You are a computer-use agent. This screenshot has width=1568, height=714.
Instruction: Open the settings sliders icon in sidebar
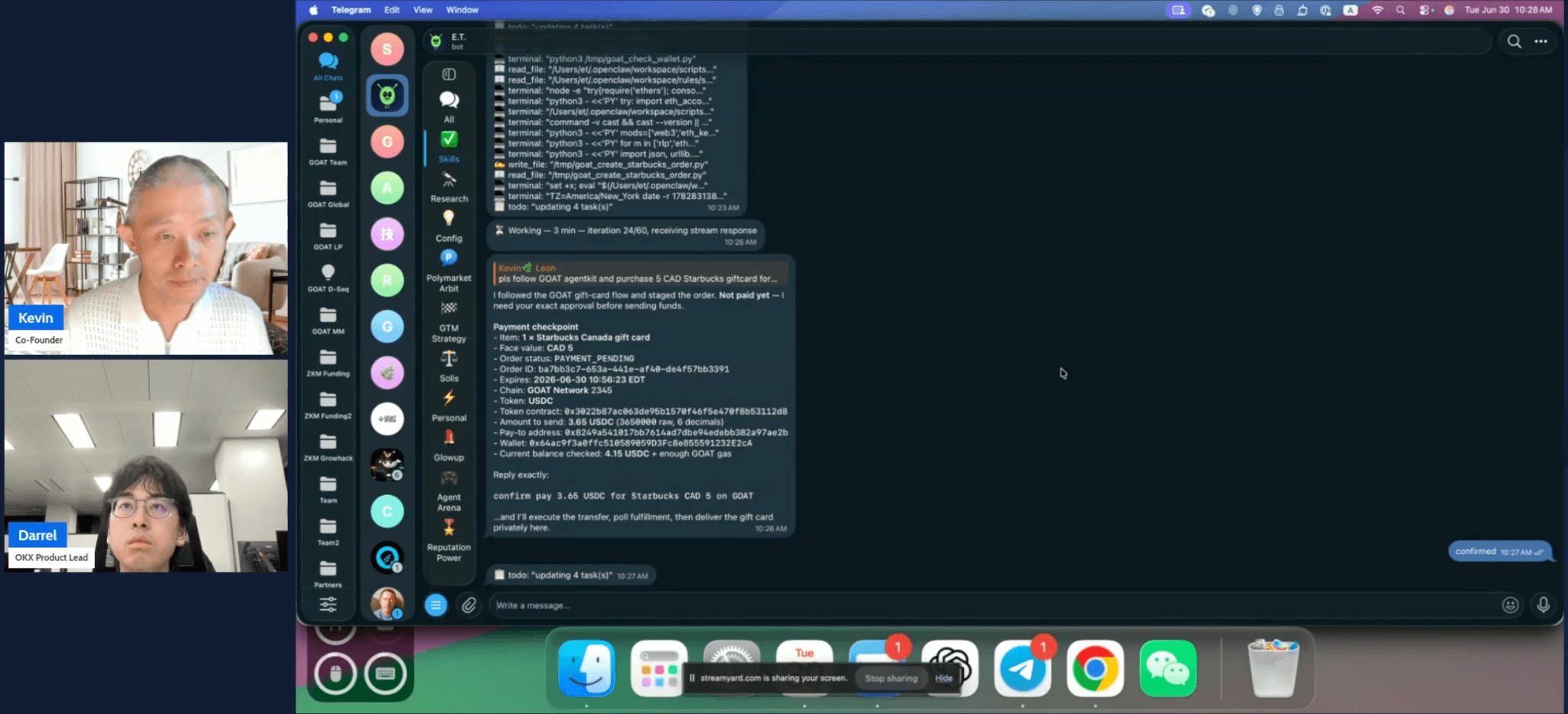(x=328, y=605)
